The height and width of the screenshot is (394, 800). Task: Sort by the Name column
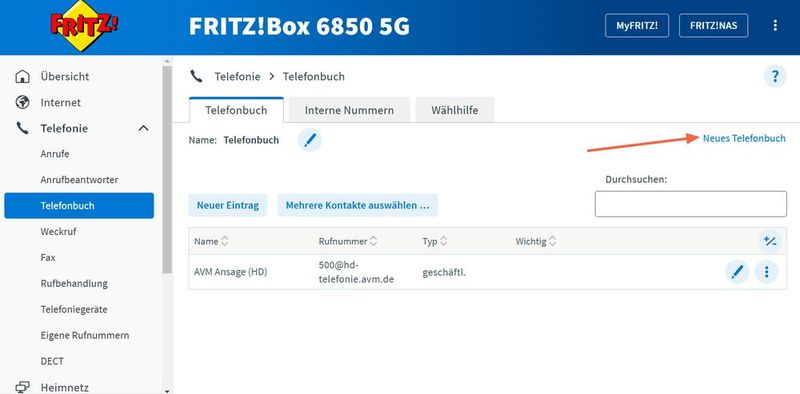click(x=211, y=241)
